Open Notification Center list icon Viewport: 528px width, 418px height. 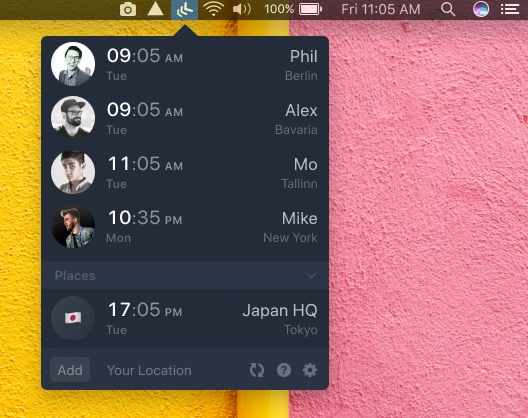pos(510,9)
